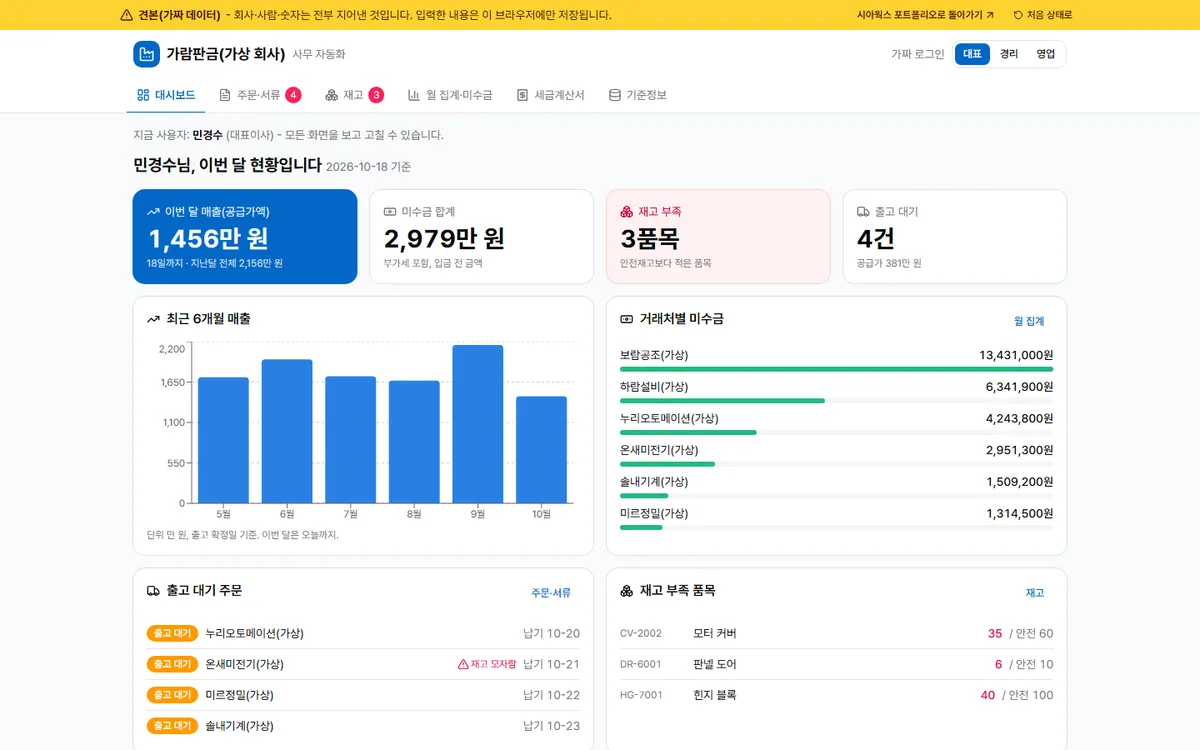This screenshot has height=750, width=1200.
Task: Click the 9월 bar in sales chart
Action: 478,424
